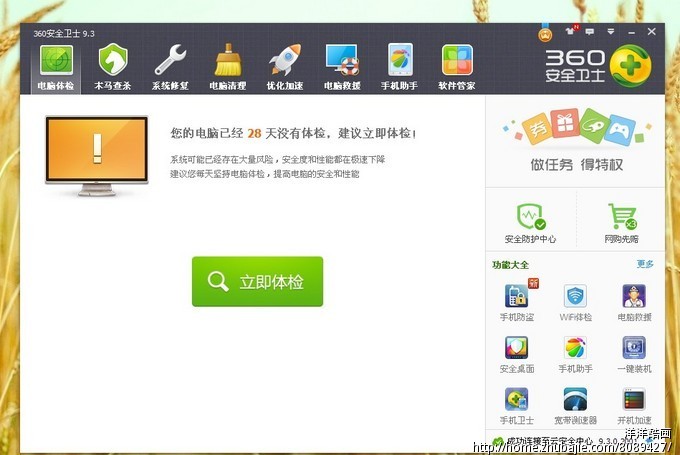Click the number 28 in the headline

[x=254, y=133]
